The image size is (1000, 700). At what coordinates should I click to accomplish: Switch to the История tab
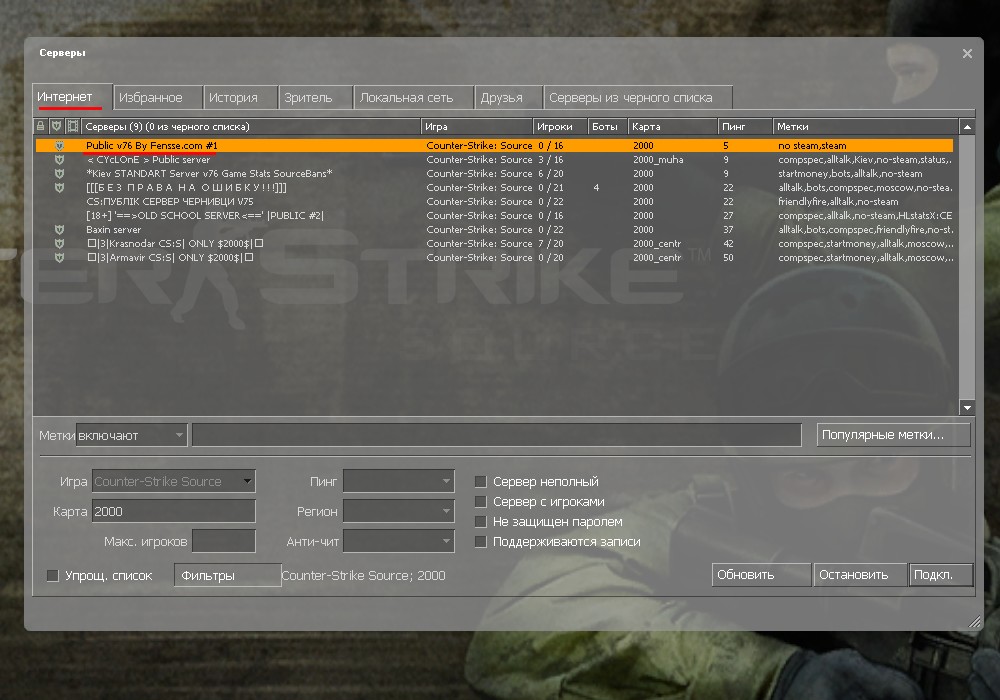240,98
